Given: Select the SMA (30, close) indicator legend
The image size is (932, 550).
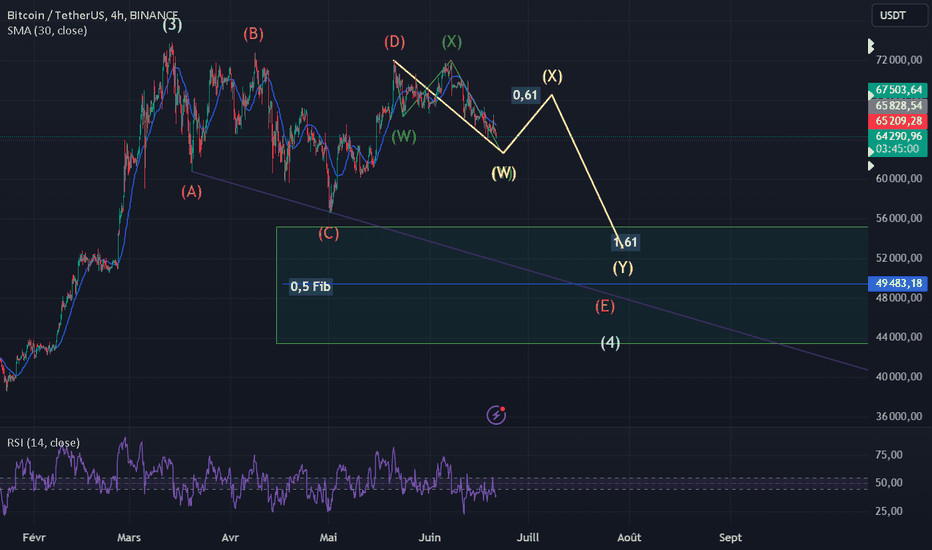Looking at the screenshot, I should (x=47, y=30).
